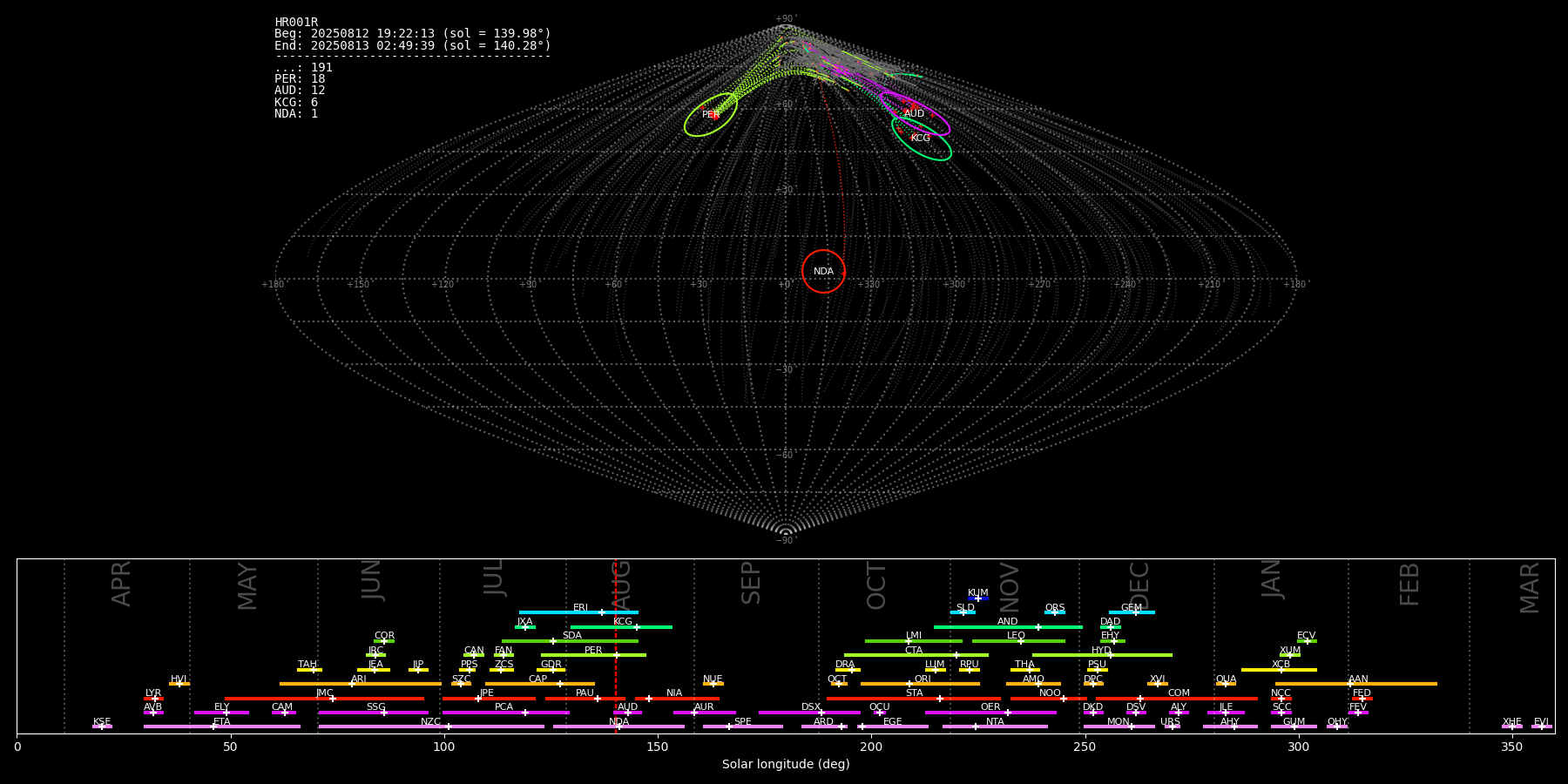Select the XCB yellow shower bar
Image resolution: width=1568 pixels, height=784 pixels.
click(x=1279, y=670)
